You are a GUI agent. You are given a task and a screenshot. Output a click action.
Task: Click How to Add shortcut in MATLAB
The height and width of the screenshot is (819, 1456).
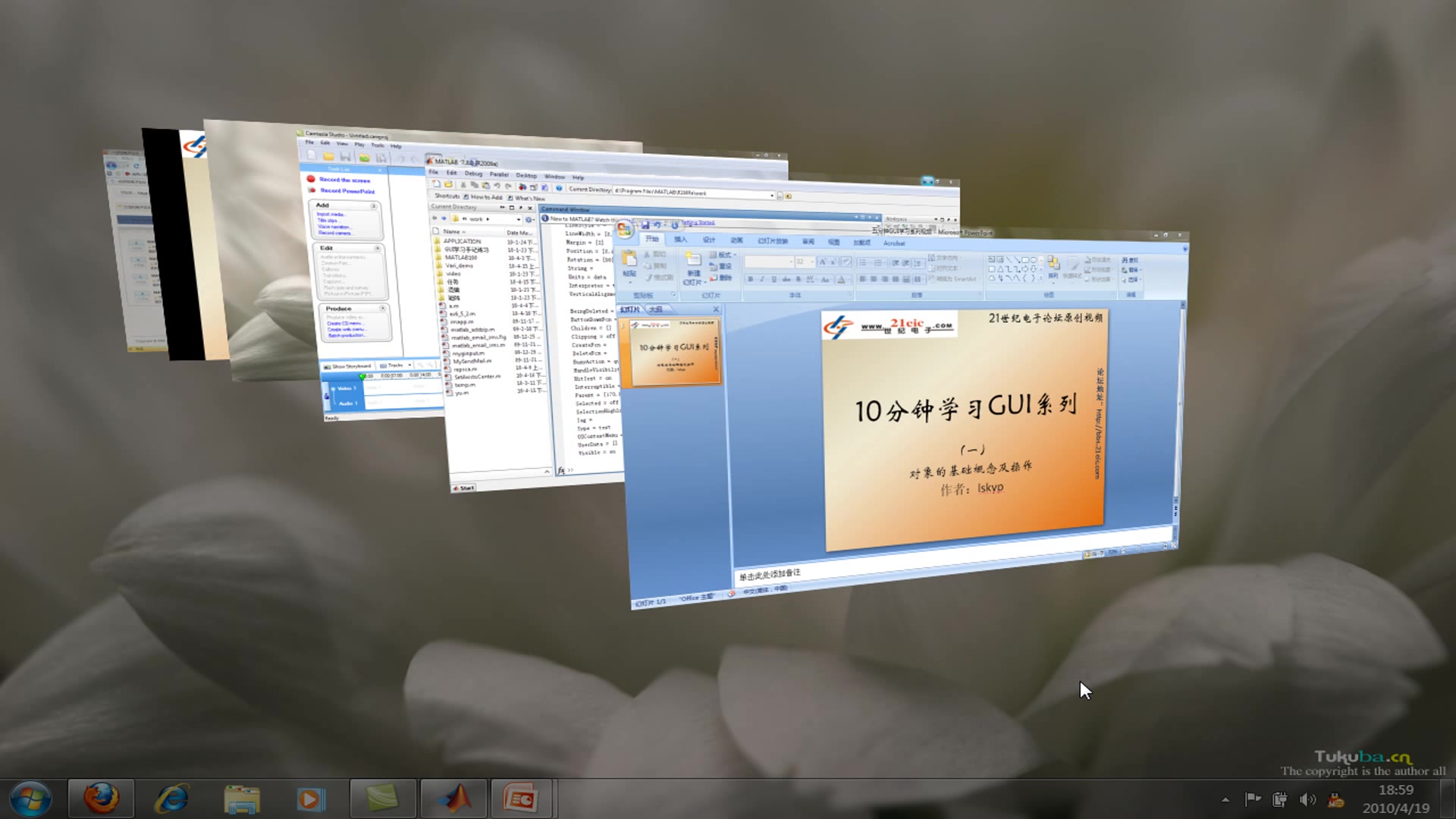(x=483, y=197)
